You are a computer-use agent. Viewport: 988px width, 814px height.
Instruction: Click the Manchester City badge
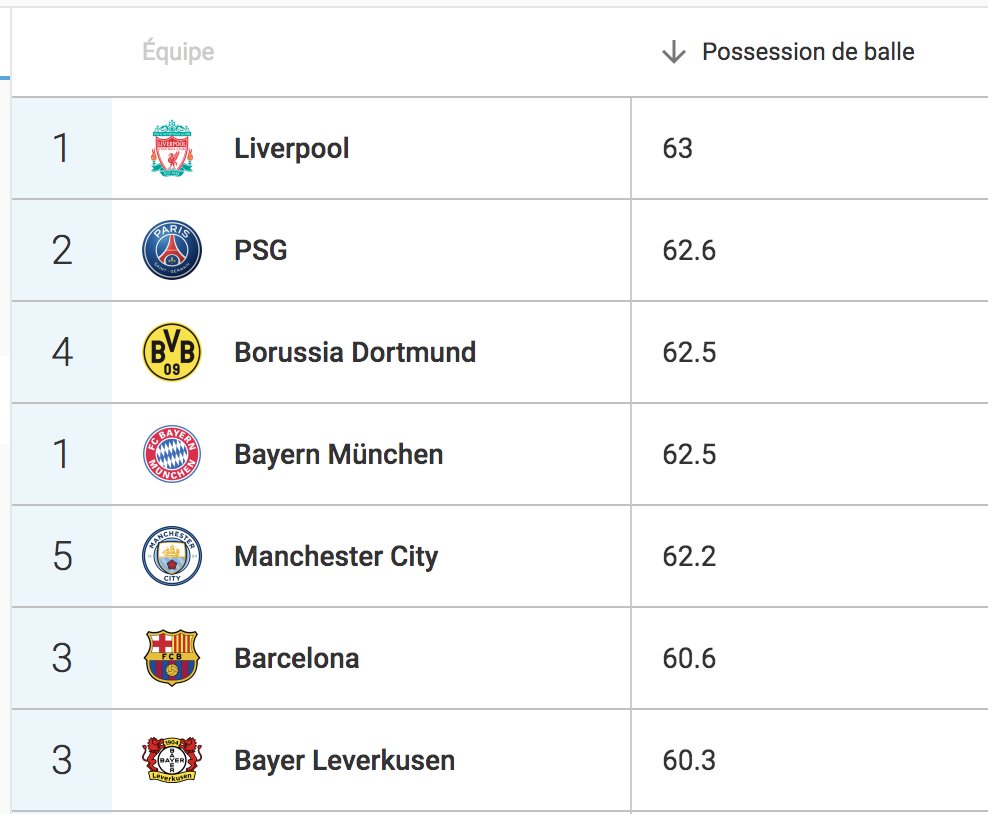(x=172, y=556)
